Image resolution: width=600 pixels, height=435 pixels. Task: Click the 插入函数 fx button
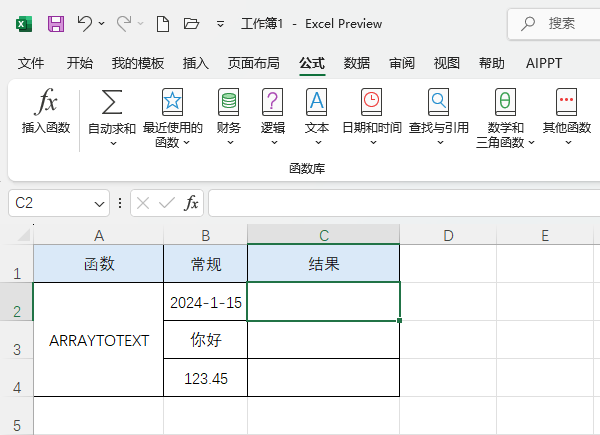[46, 111]
